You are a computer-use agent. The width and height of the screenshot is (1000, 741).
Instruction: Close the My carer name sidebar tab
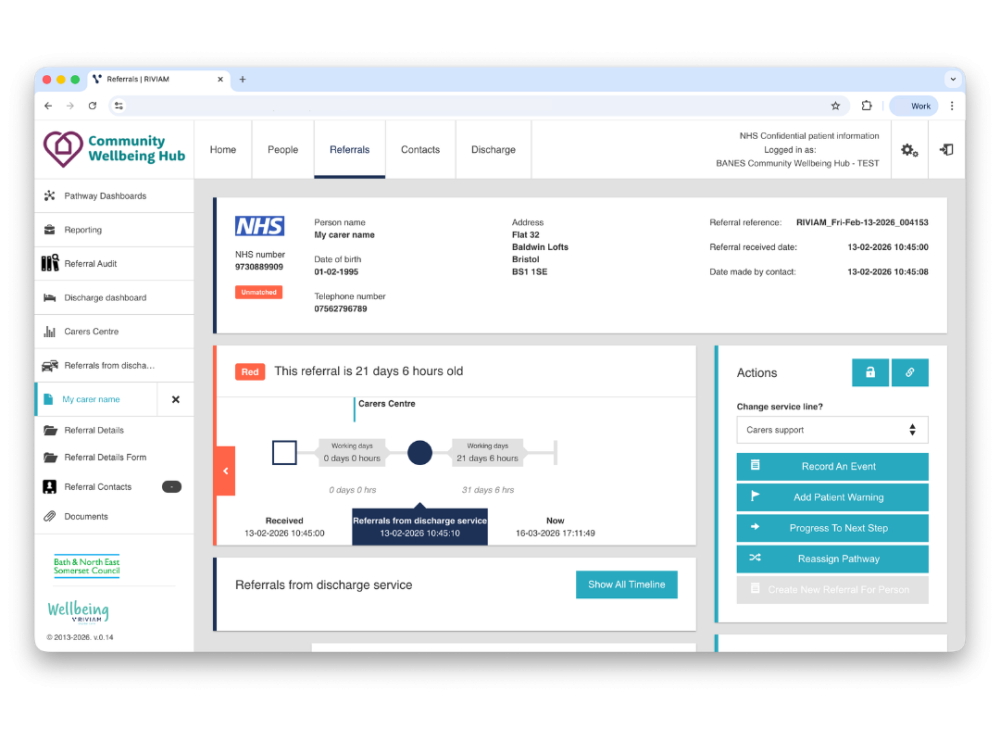[176, 400]
